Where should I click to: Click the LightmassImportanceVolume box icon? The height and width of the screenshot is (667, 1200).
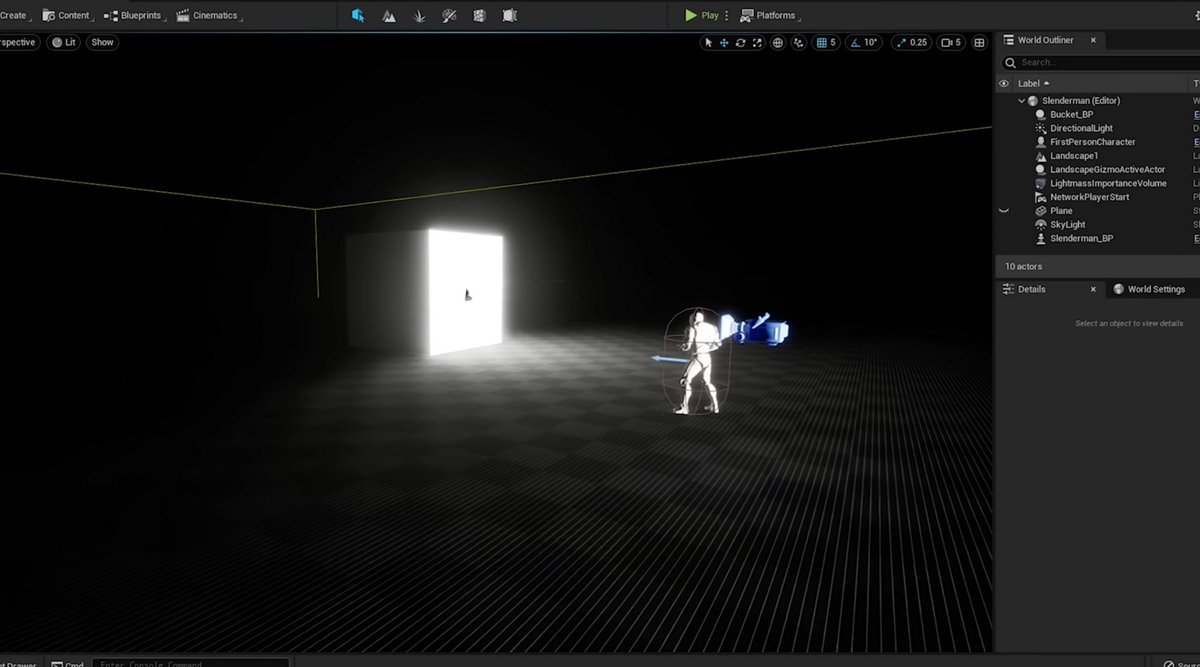[1041, 183]
